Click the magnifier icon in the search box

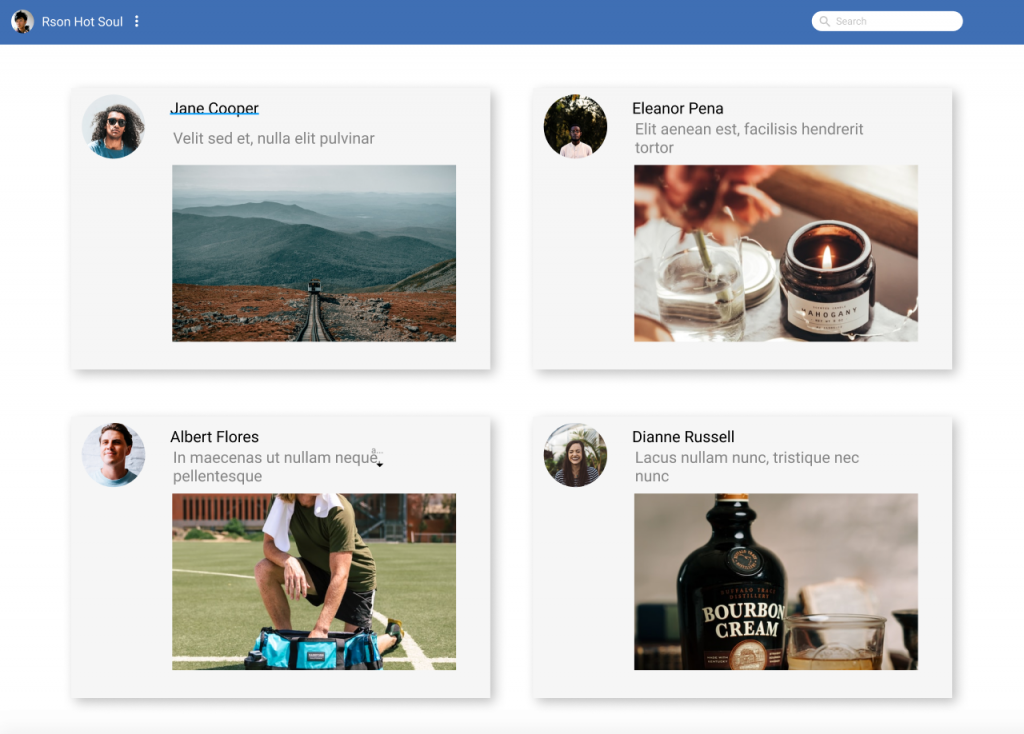pyautogui.click(x=825, y=22)
